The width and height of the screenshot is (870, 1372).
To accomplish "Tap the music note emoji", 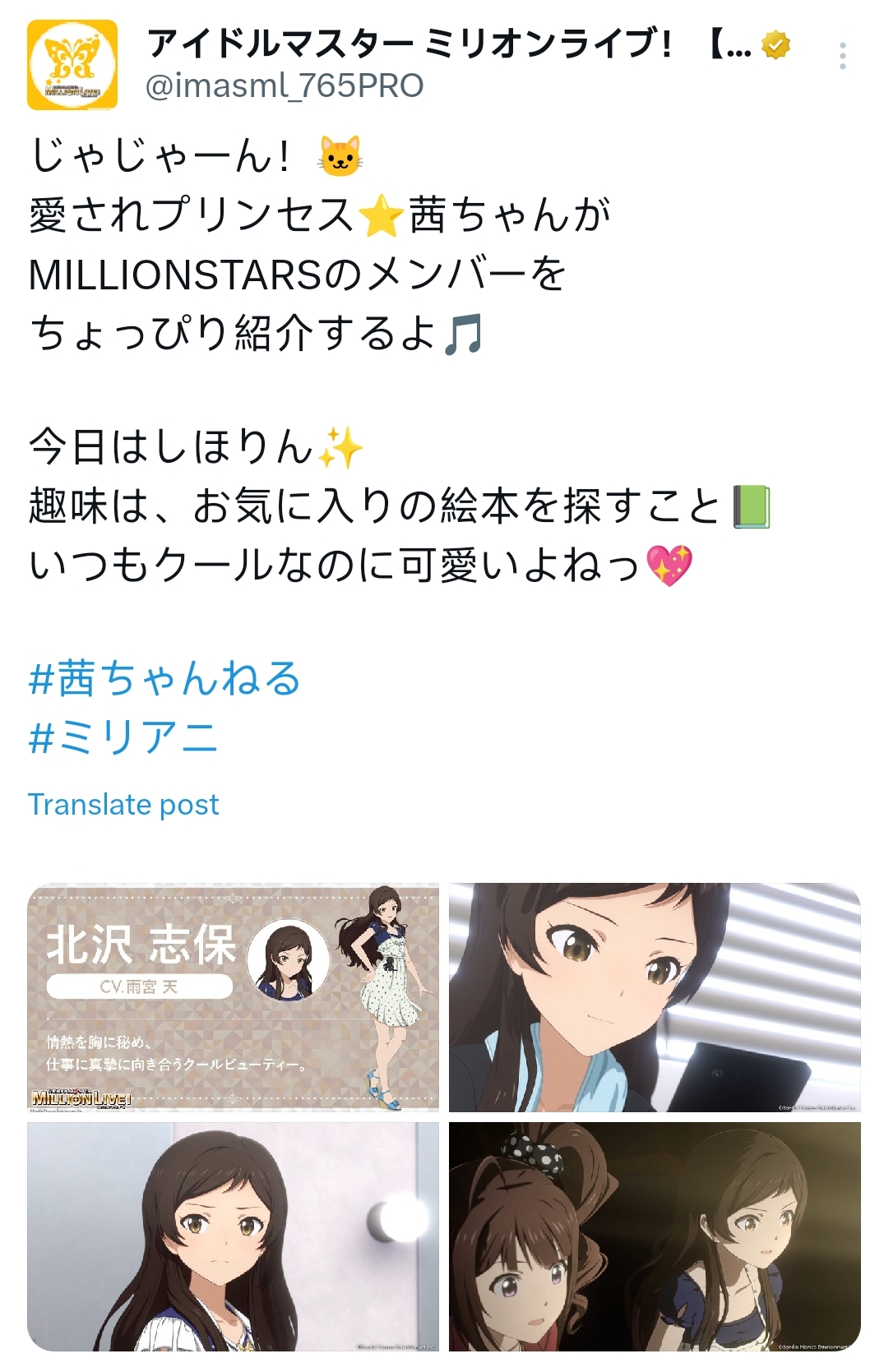I will point(463,334).
